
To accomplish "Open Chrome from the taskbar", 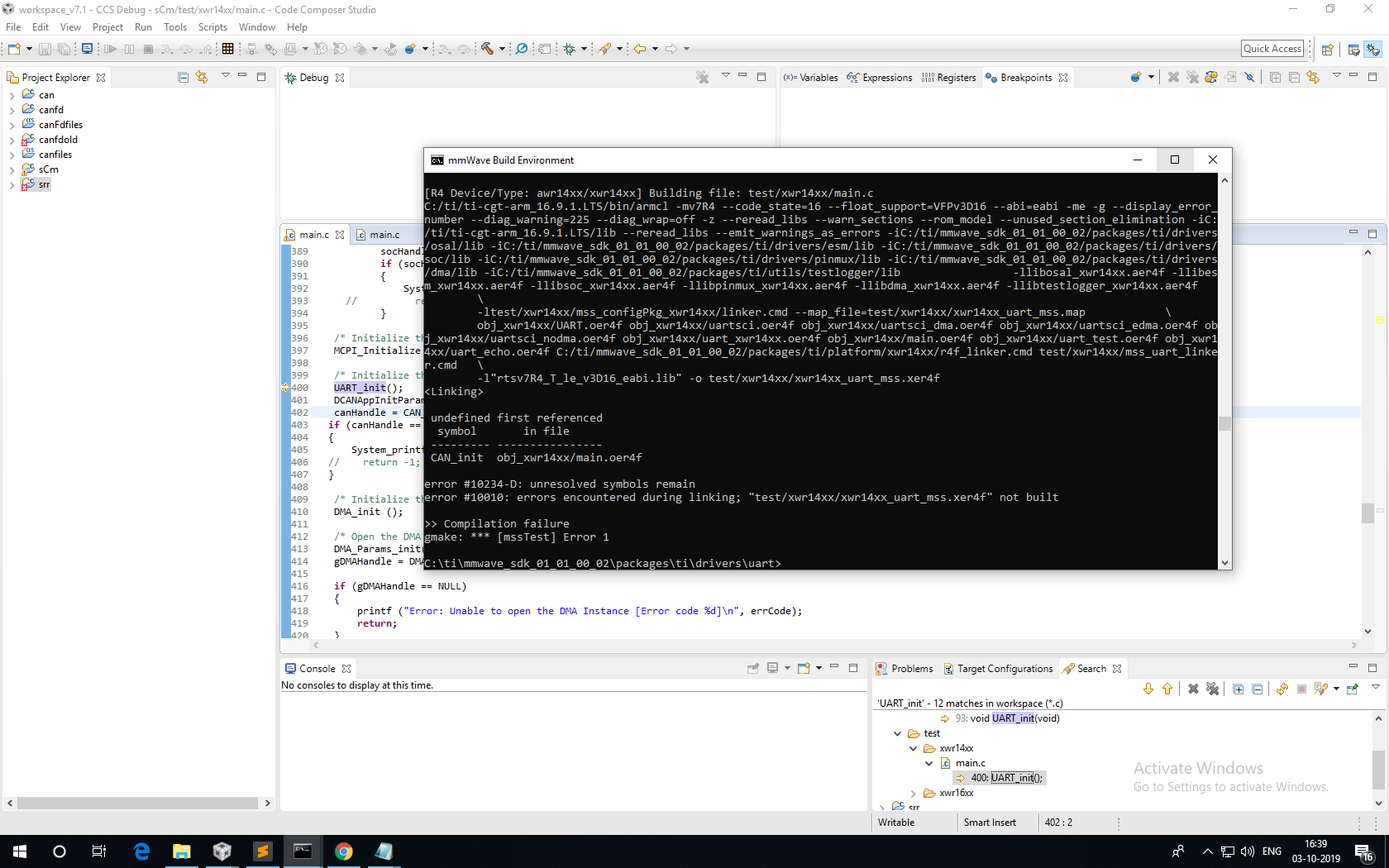I will (x=344, y=851).
